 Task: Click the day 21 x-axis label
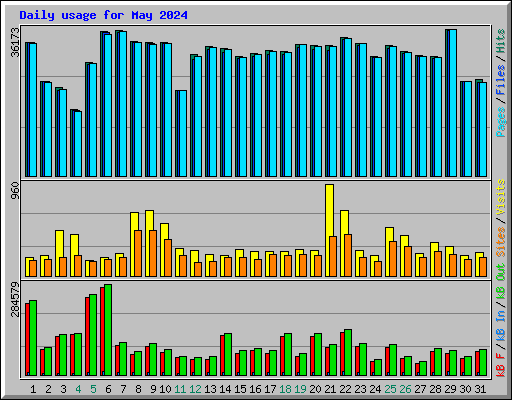coord(330,389)
